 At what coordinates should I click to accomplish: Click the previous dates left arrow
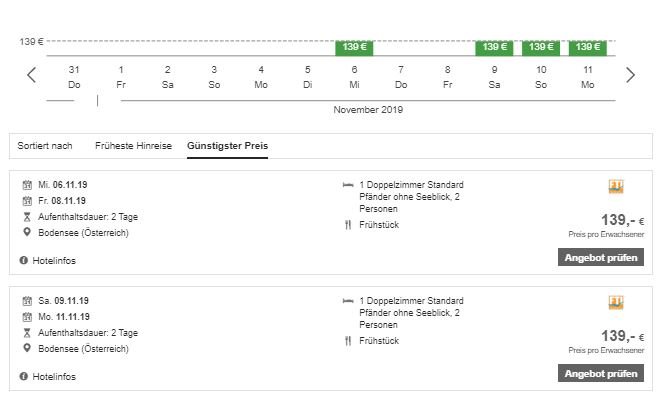point(32,75)
